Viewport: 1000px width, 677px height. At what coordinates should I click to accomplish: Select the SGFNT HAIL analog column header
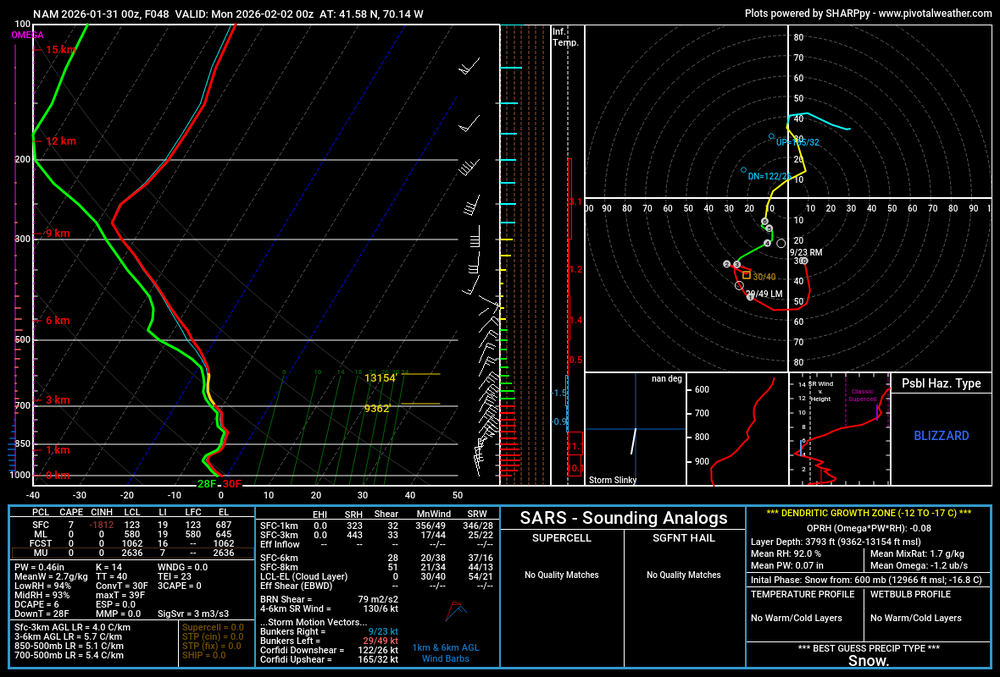pyautogui.click(x=683, y=539)
